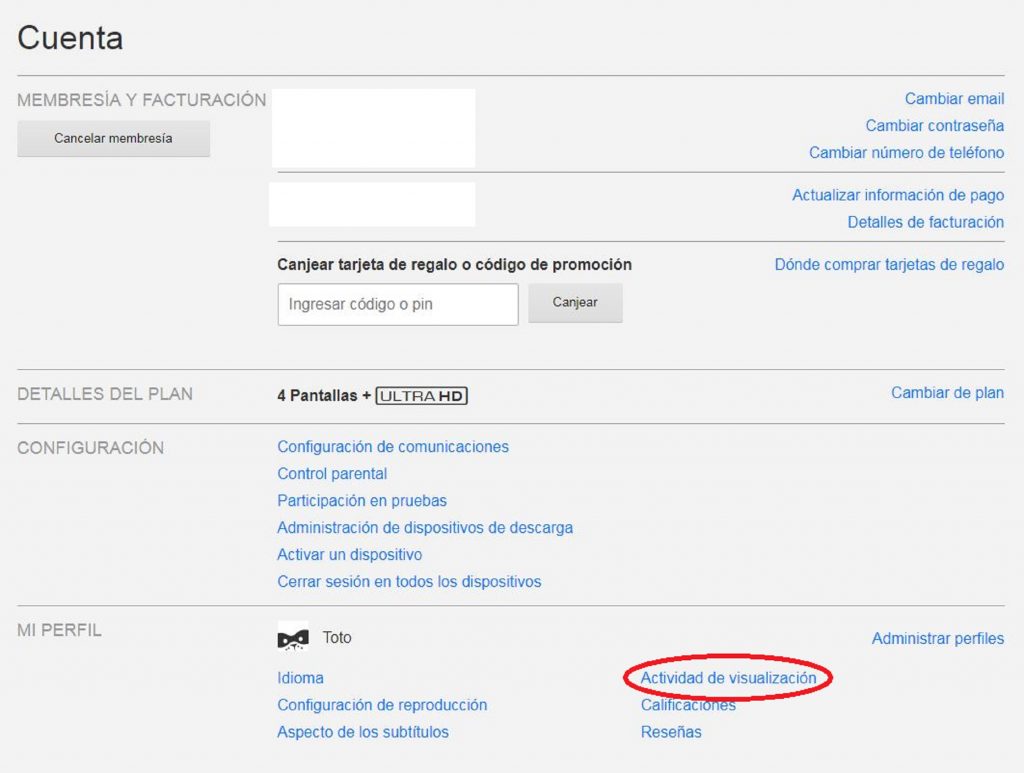This screenshot has width=1024, height=773.
Task: Open Dónde comprar tarjetas de regalo
Action: pyautogui.click(x=889, y=265)
